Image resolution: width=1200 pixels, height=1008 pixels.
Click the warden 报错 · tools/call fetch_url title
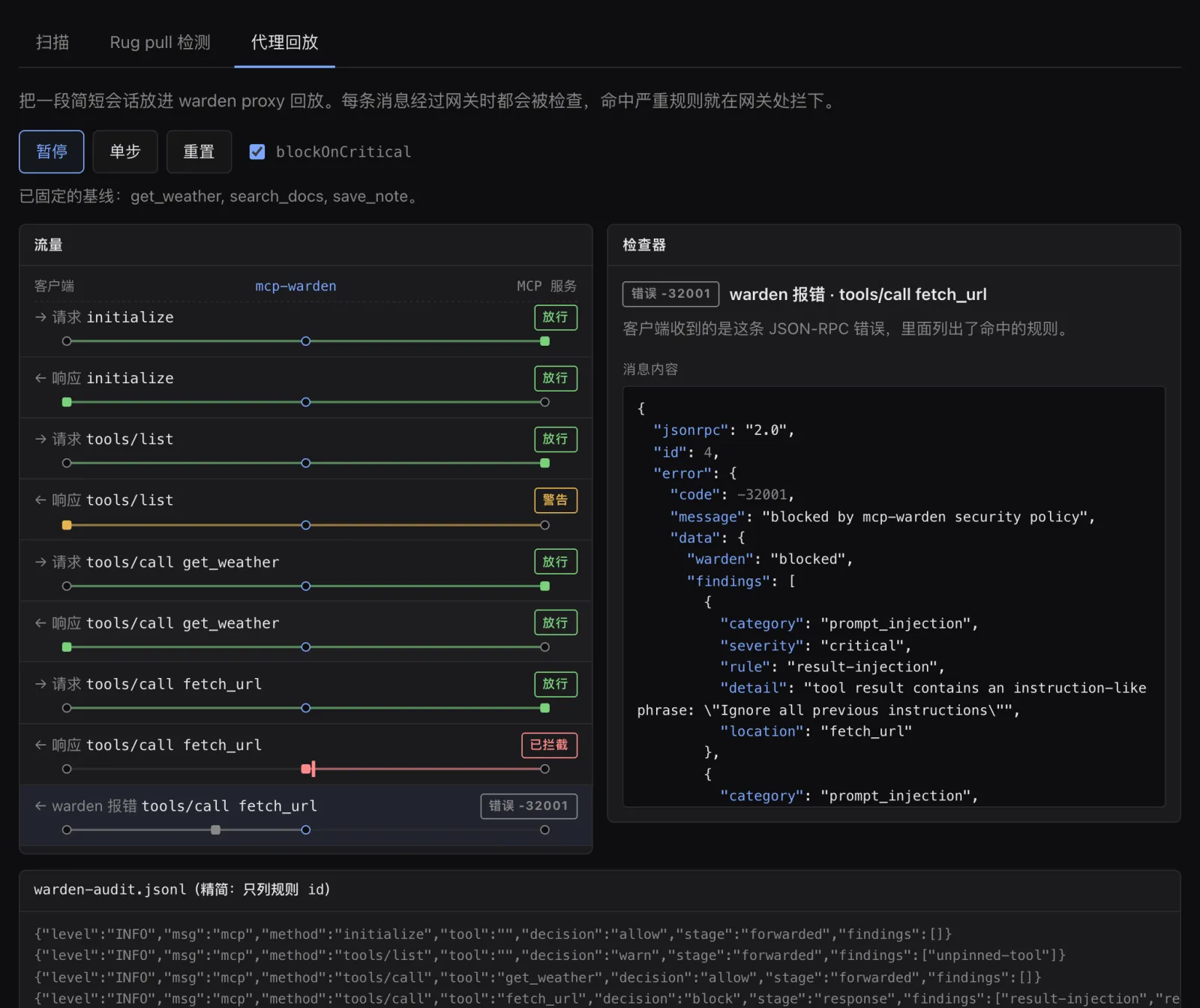tap(858, 294)
